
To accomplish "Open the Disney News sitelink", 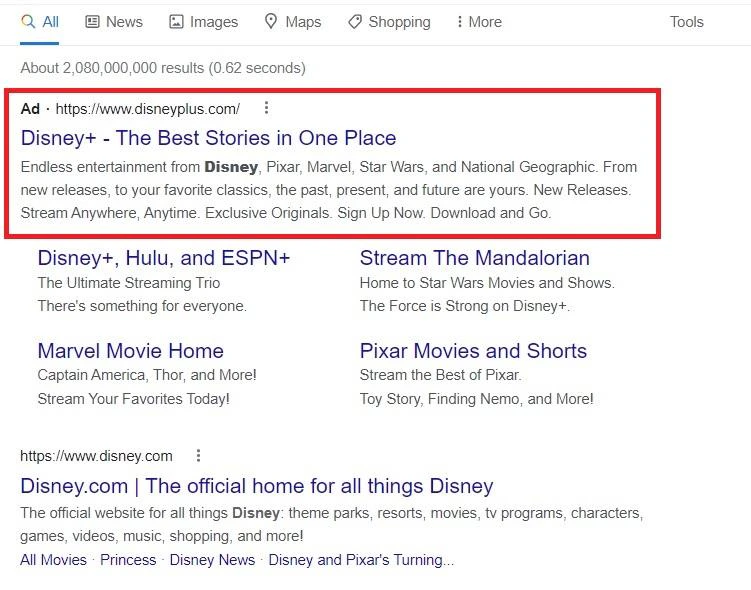I will pyautogui.click(x=213, y=560).
